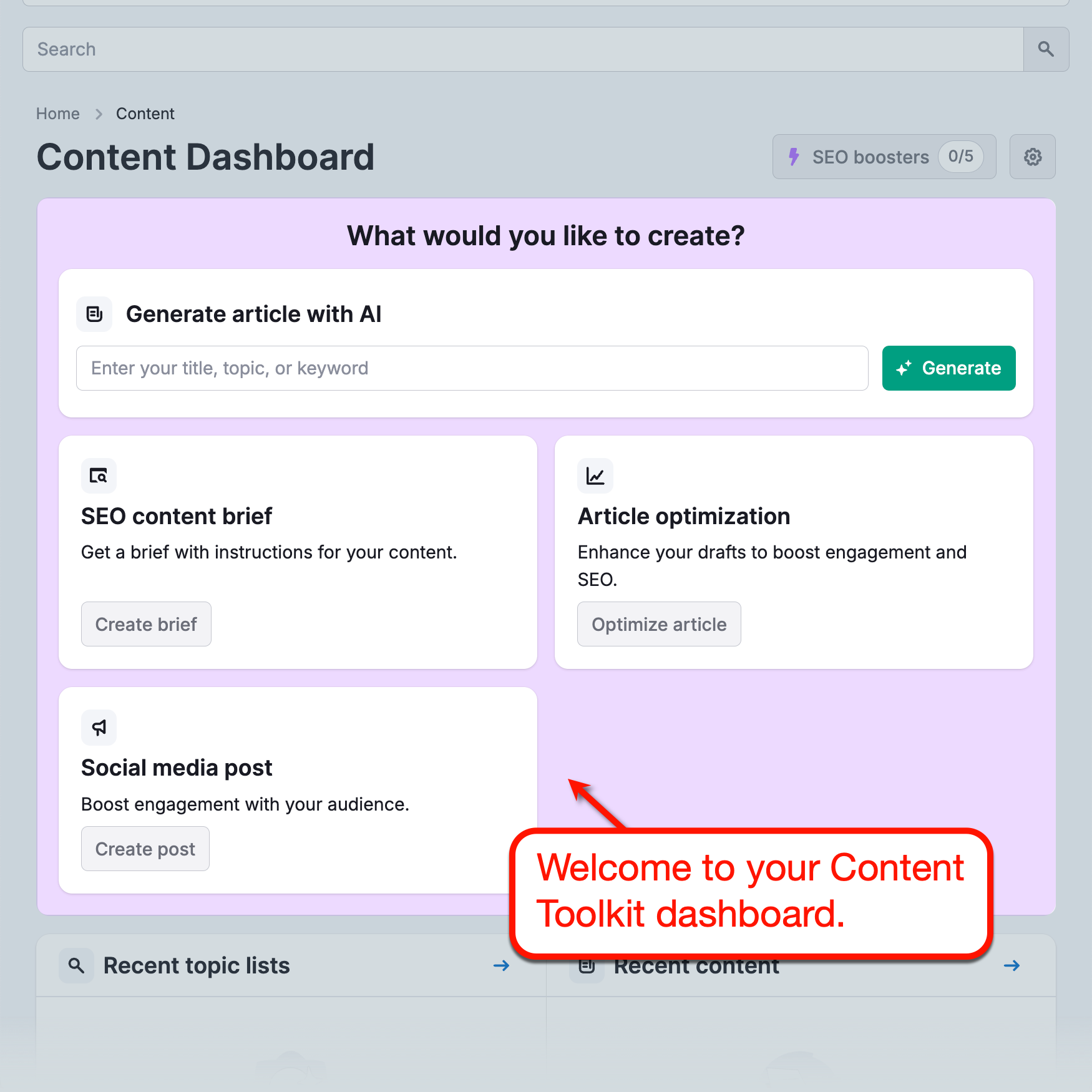Click the Optimize article button

pos(659,623)
